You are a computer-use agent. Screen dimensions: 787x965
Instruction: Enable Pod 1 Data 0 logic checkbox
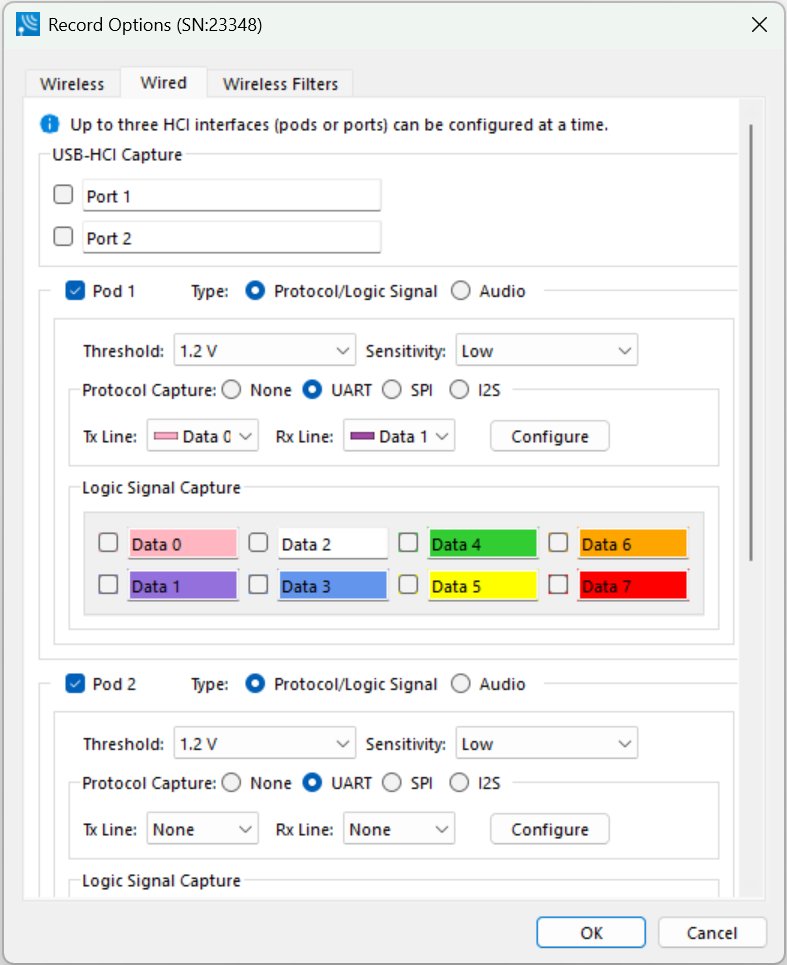(108, 543)
